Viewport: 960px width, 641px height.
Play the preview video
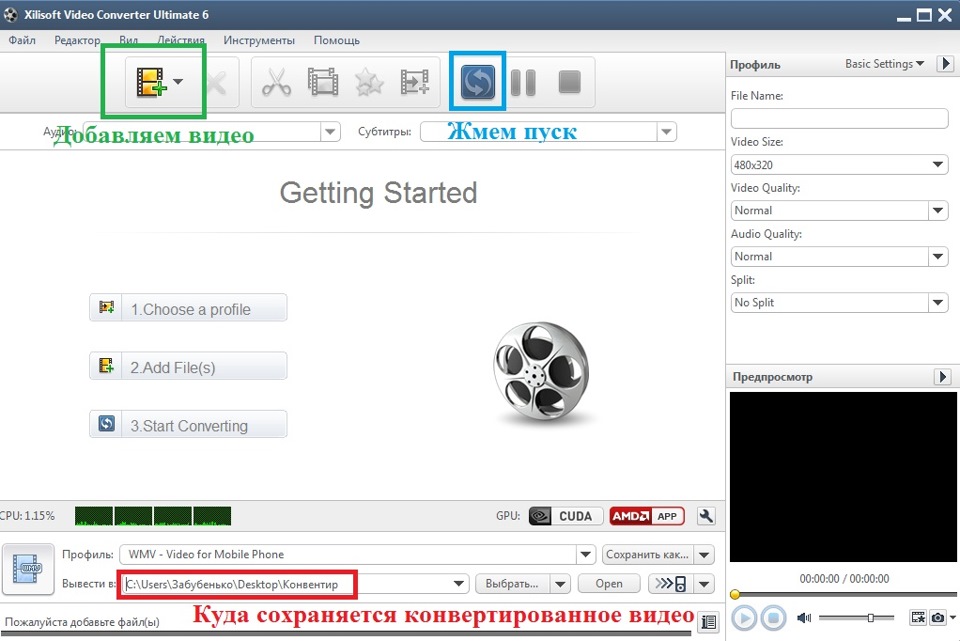(744, 618)
